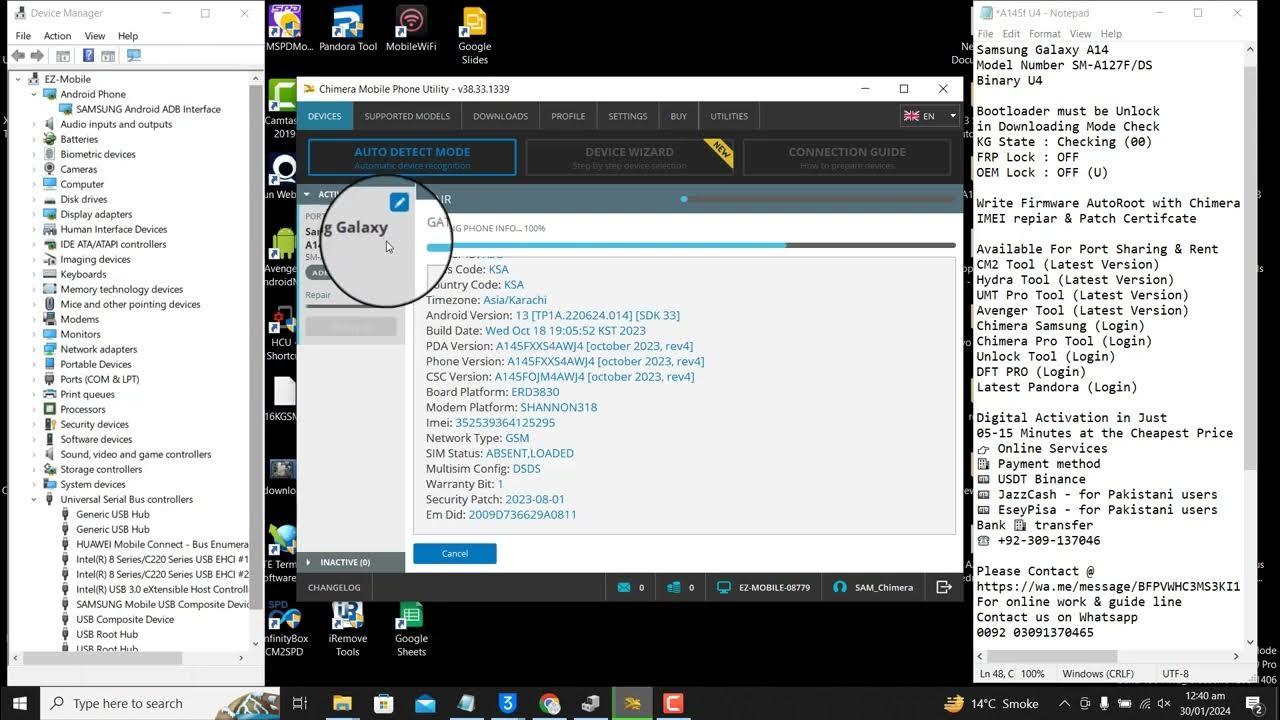
Task: Open the iRemove Tools desktop shortcut
Action: 347,630
